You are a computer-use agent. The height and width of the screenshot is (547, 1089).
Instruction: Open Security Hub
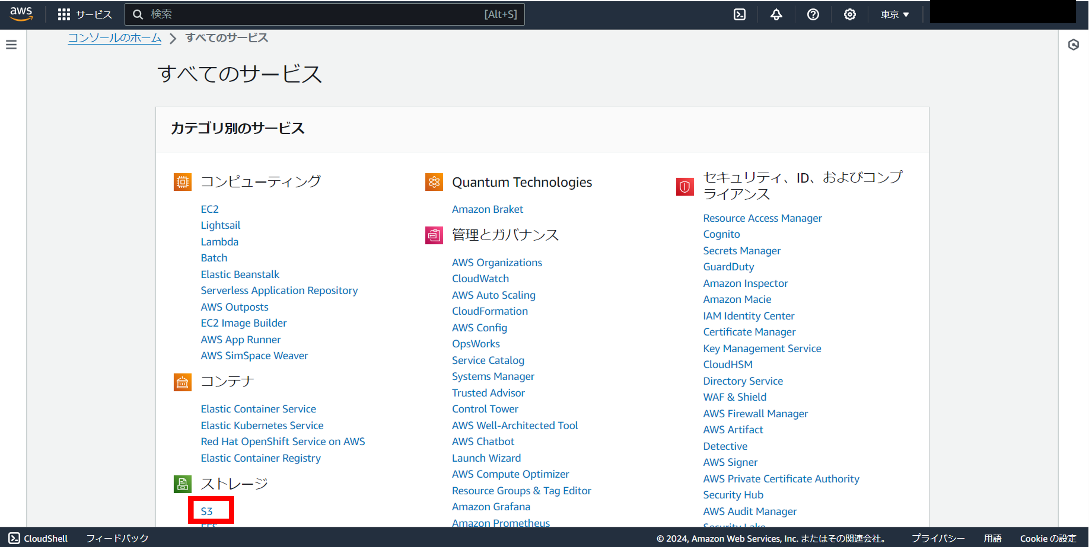tap(733, 495)
